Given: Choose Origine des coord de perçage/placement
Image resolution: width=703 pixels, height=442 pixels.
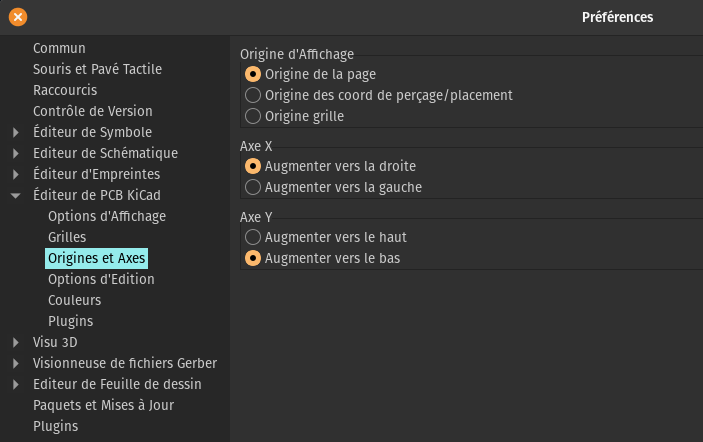Looking at the screenshot, I should click(x=253, y=95).
